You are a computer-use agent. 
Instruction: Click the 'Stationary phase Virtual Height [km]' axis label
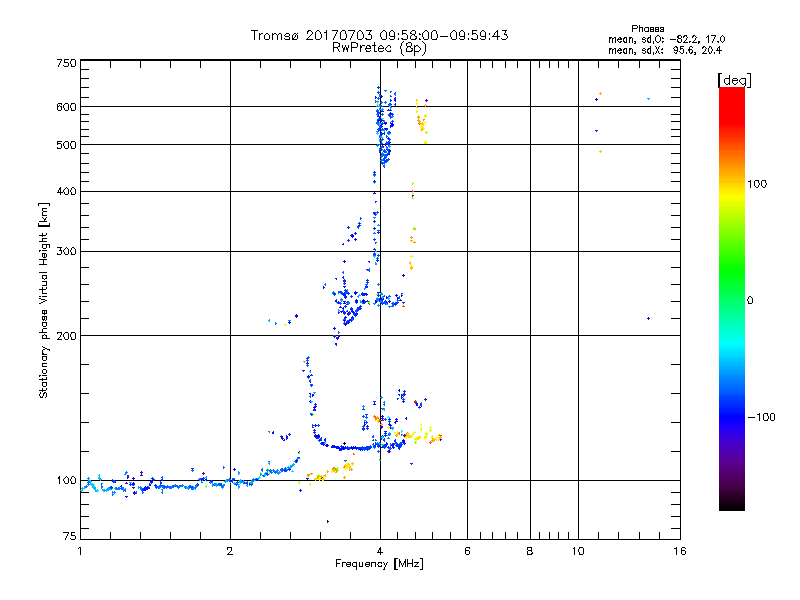(43, 300)
